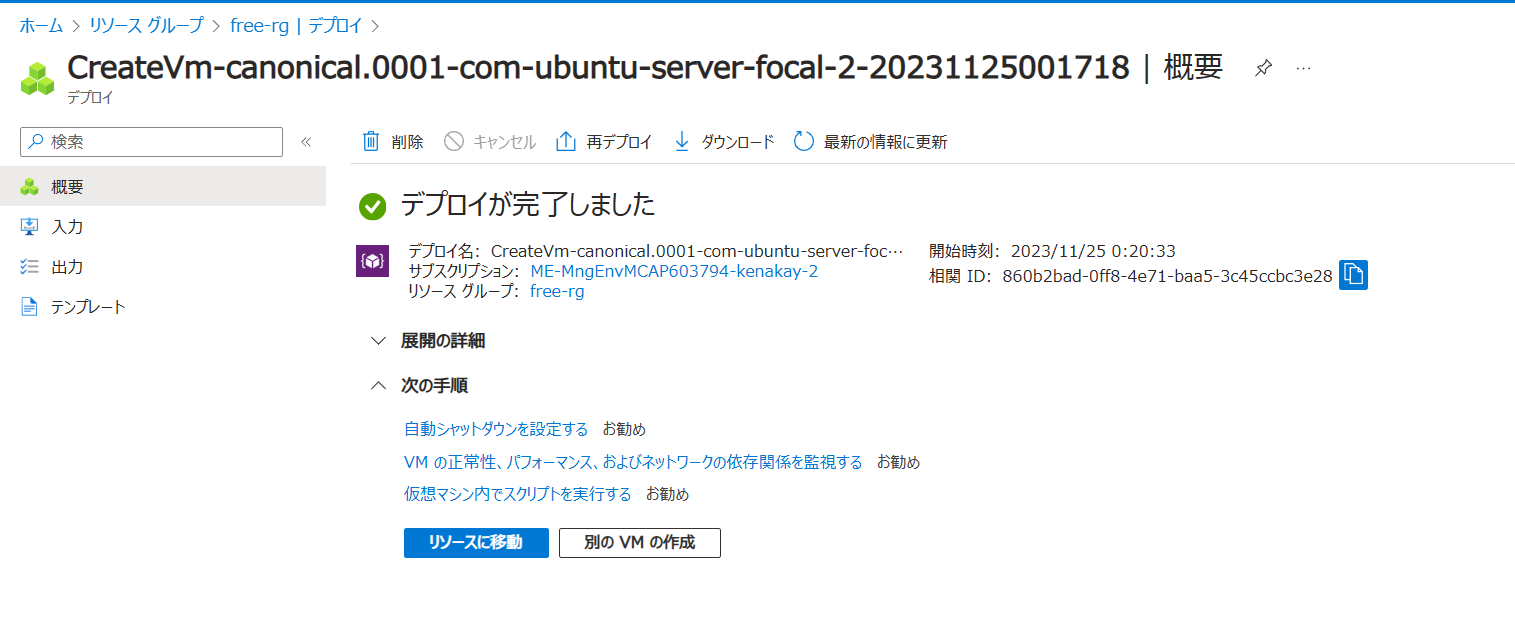Viewport: 1515px width, 643px height.
Task: Click 仮想マシン内でスクリプトを実行する link
Action: click(x=518, y=494)
